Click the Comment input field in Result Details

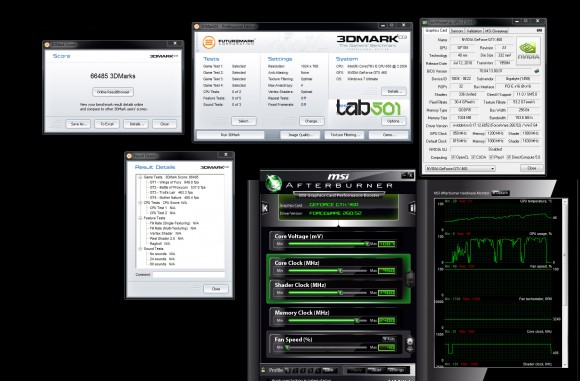(x=189, y=274)
